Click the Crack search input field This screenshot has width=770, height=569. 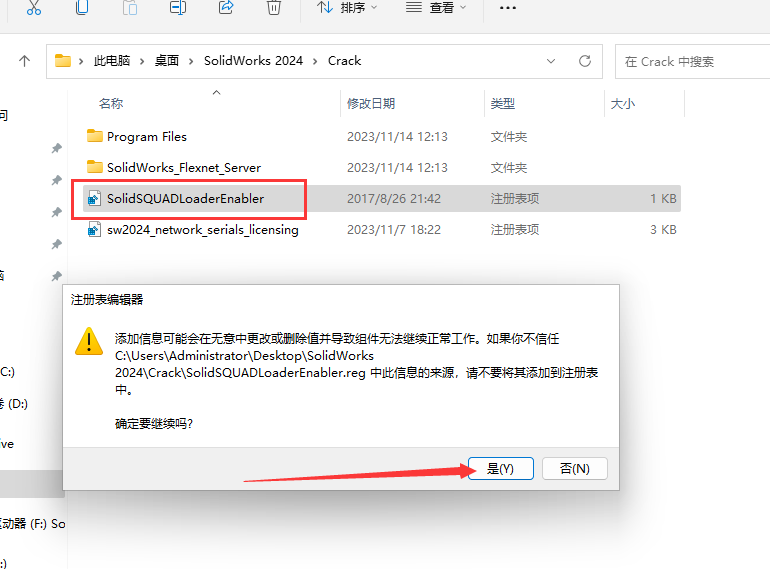click(x=692, y=61)
